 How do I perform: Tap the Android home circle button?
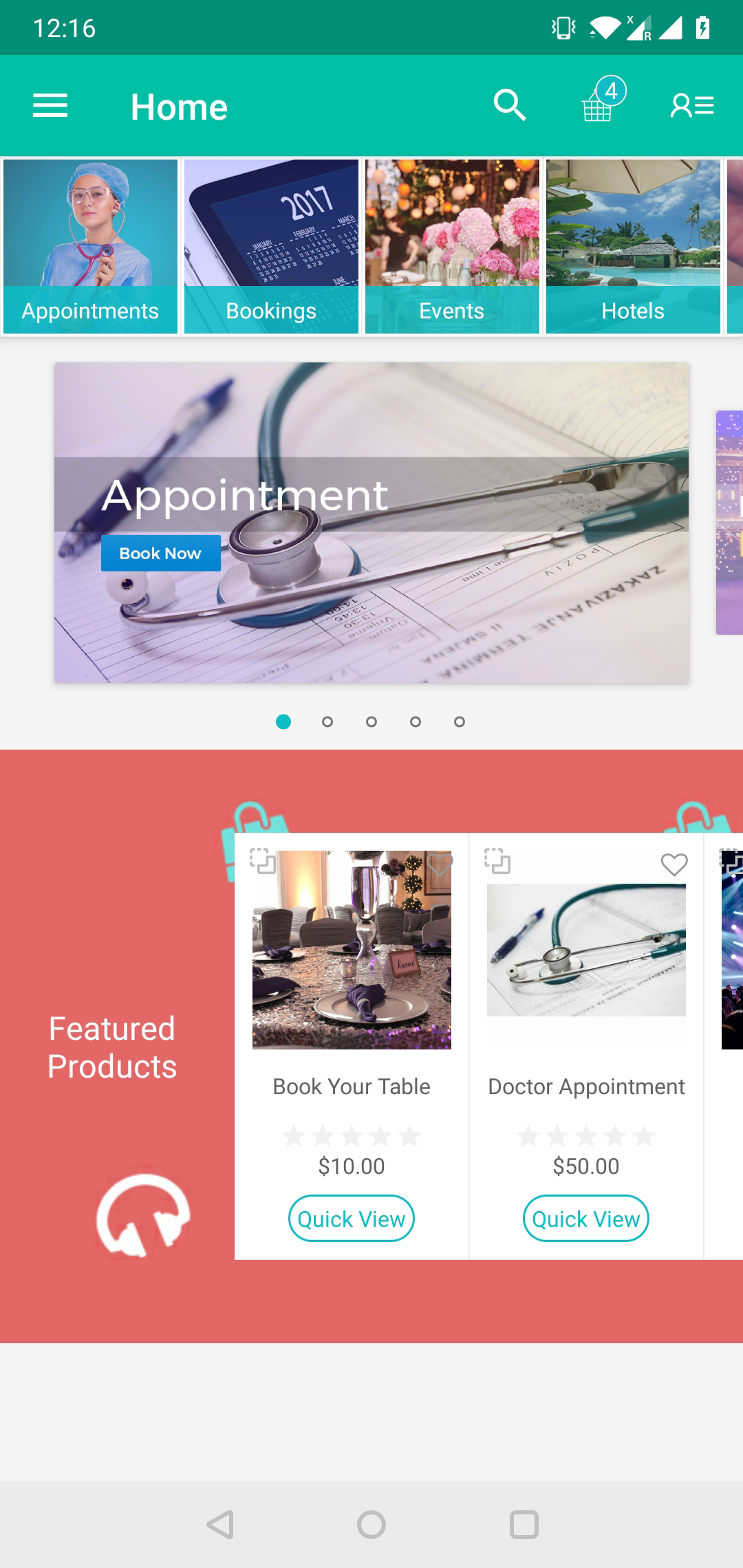[x=371, y=1525]
